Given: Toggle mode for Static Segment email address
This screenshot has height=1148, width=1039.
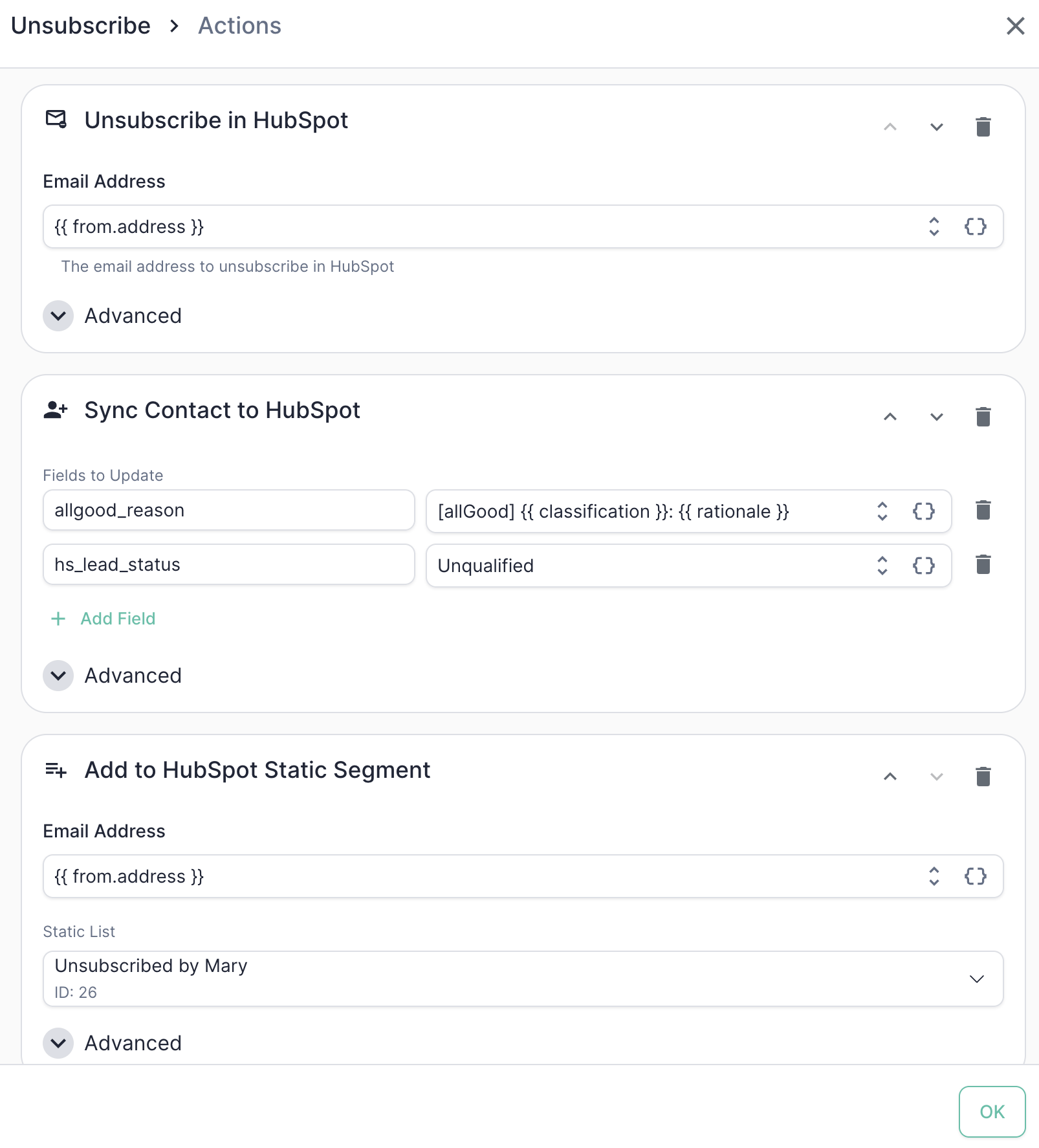Looking at the screenshot, I should pos(934,876).
